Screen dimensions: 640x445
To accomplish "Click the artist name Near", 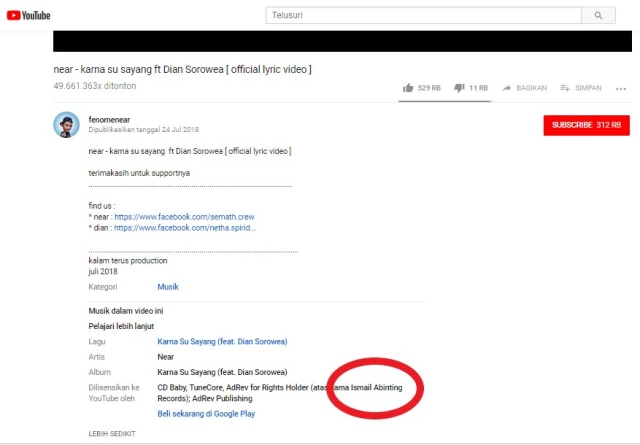I will 166,357.
